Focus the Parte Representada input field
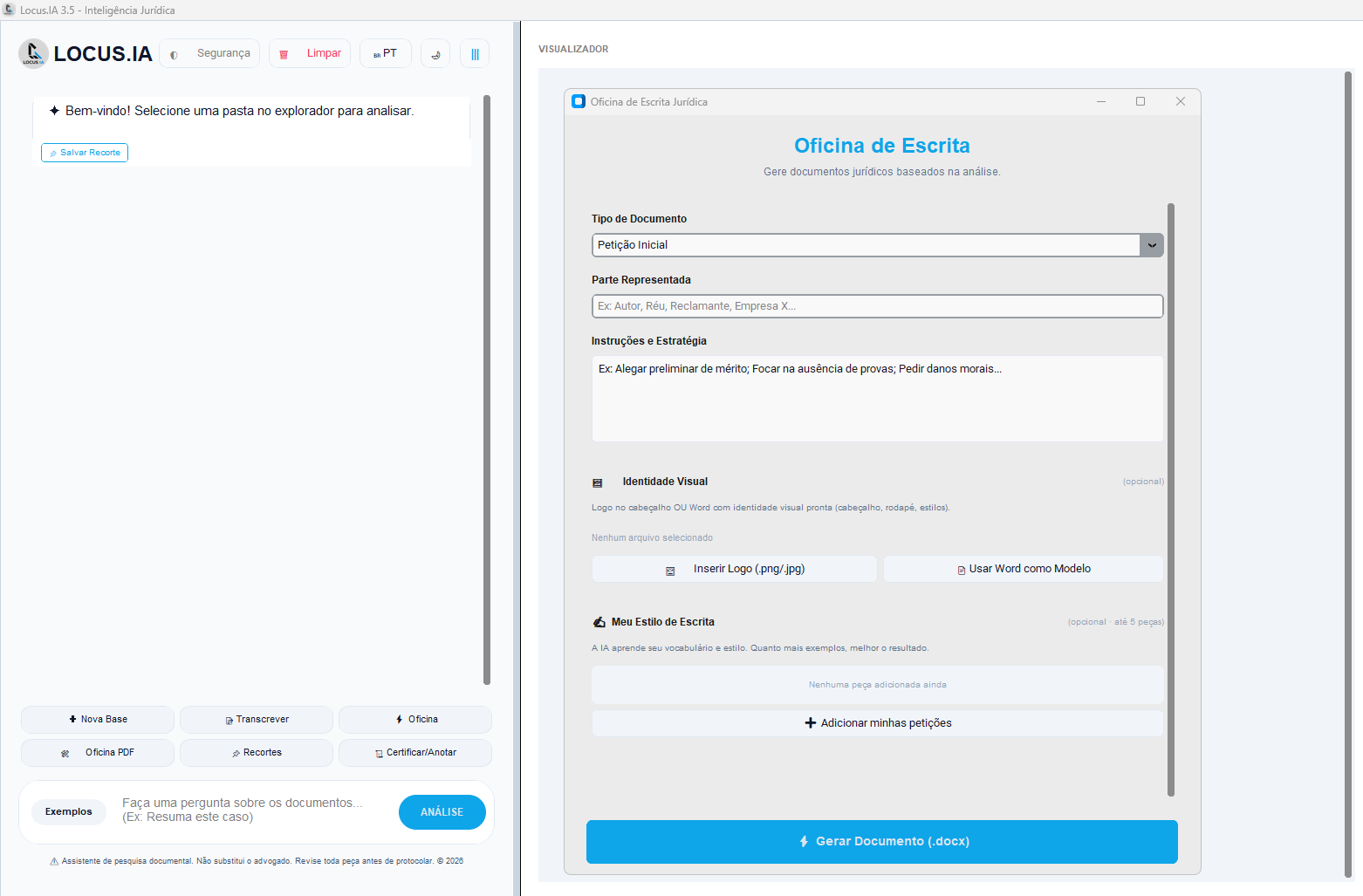Viewport: 1363px width, 896px height. (878, 306)
